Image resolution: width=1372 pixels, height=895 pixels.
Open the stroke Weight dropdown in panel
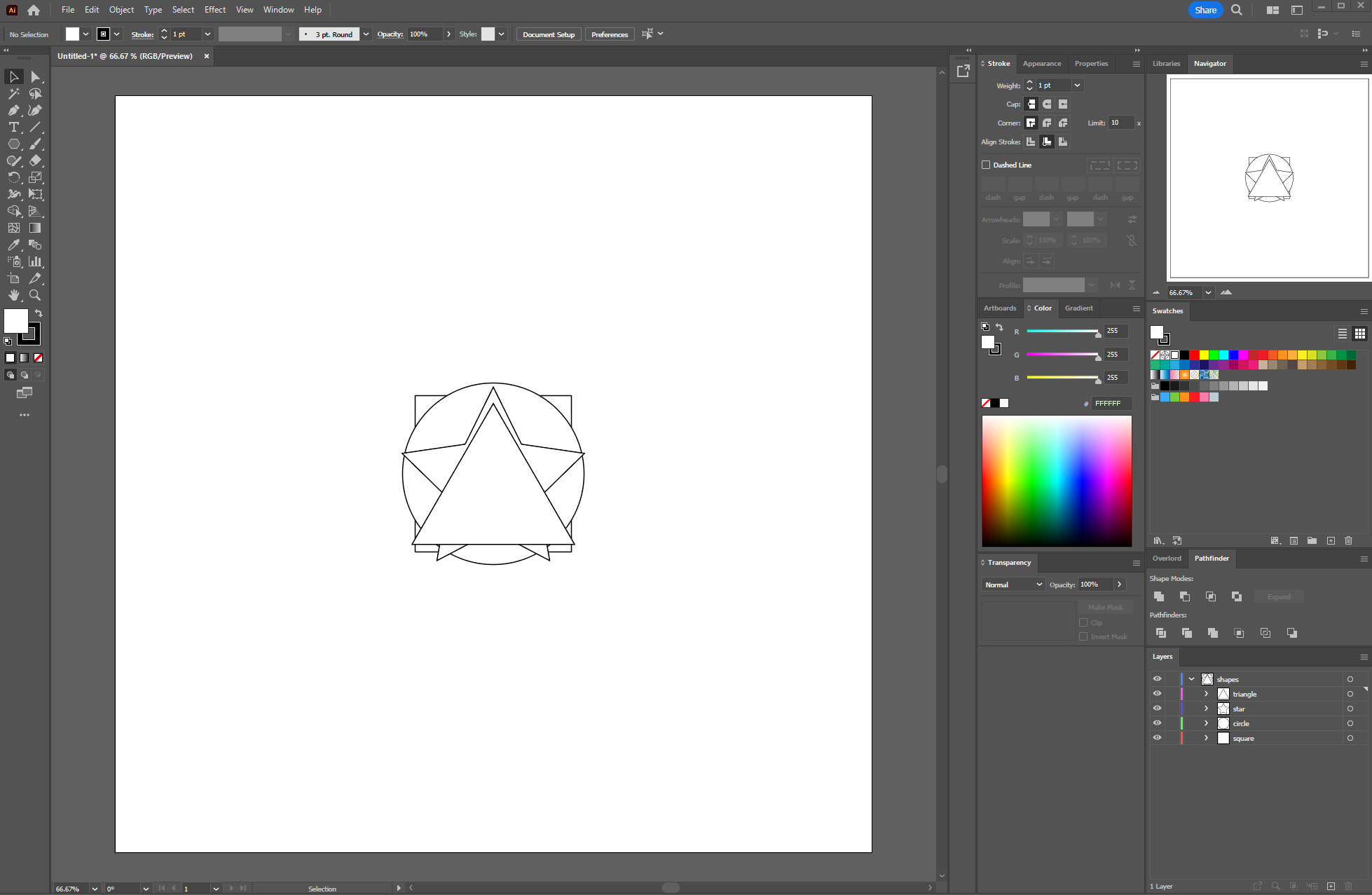[x=1078, y=86]
